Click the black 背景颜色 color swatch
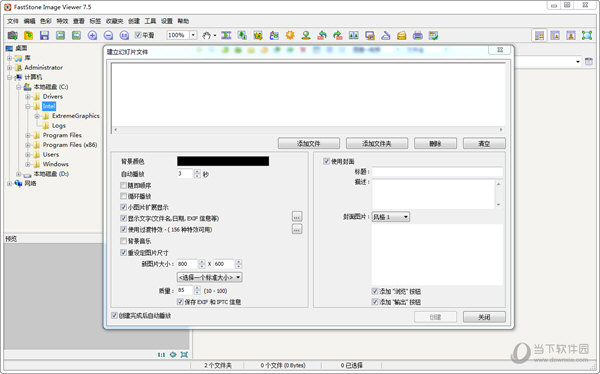 click(x=223, y=161)
